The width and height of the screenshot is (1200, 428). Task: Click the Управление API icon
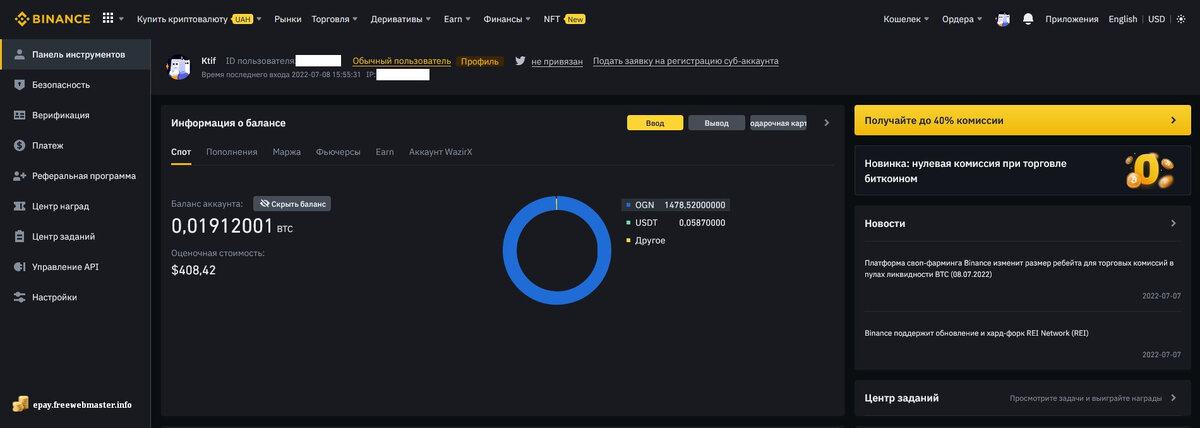[19, 267]
